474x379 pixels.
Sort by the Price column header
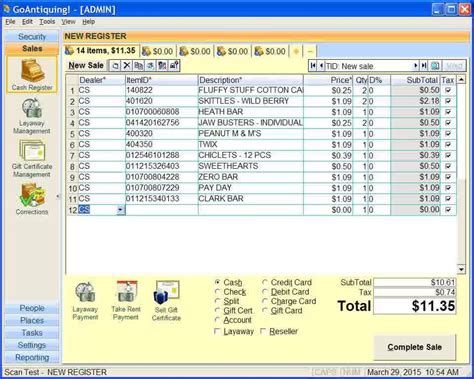328,80
